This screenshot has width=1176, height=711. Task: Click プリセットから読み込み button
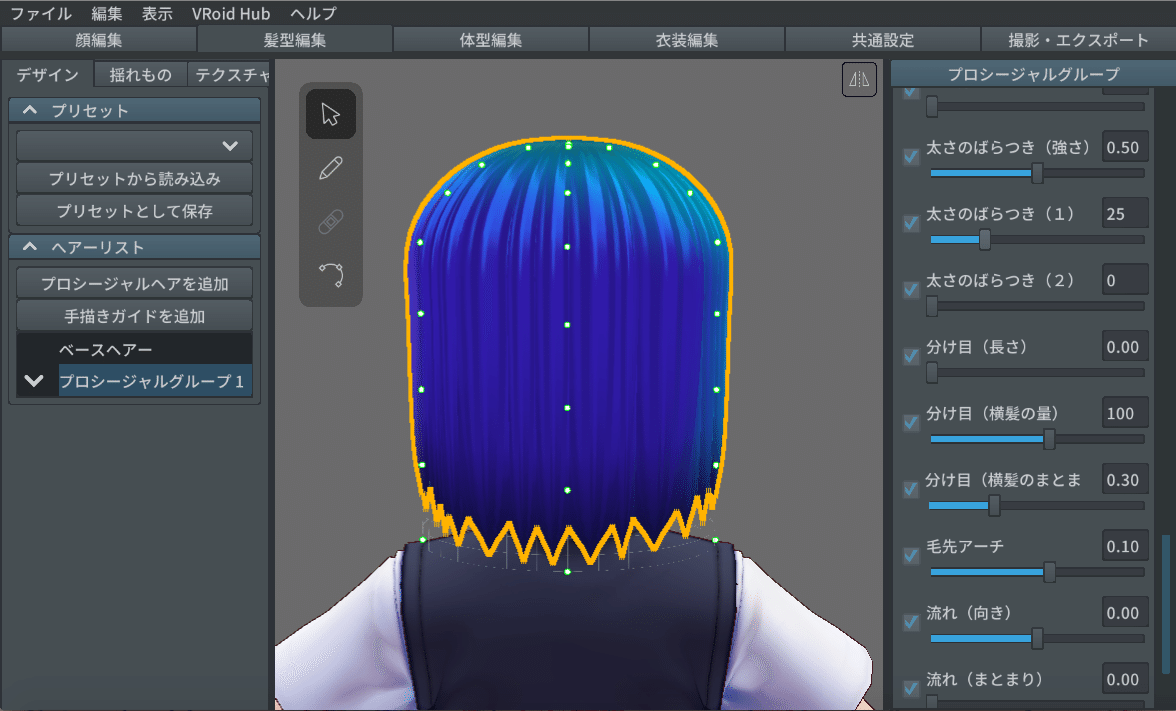(134, 178)
